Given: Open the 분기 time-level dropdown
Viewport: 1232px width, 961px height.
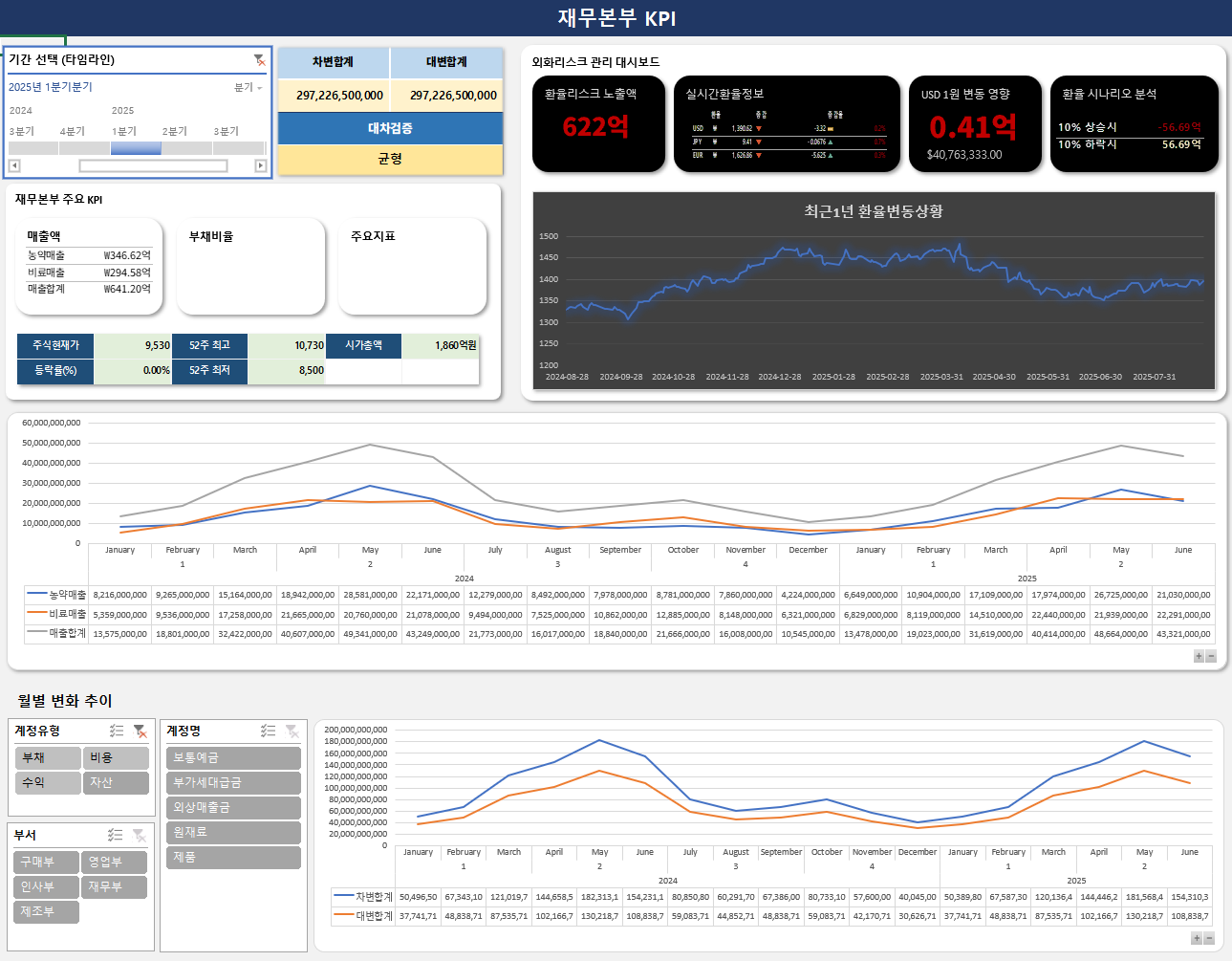Looking at the screenshot, I should coord(249,87).
